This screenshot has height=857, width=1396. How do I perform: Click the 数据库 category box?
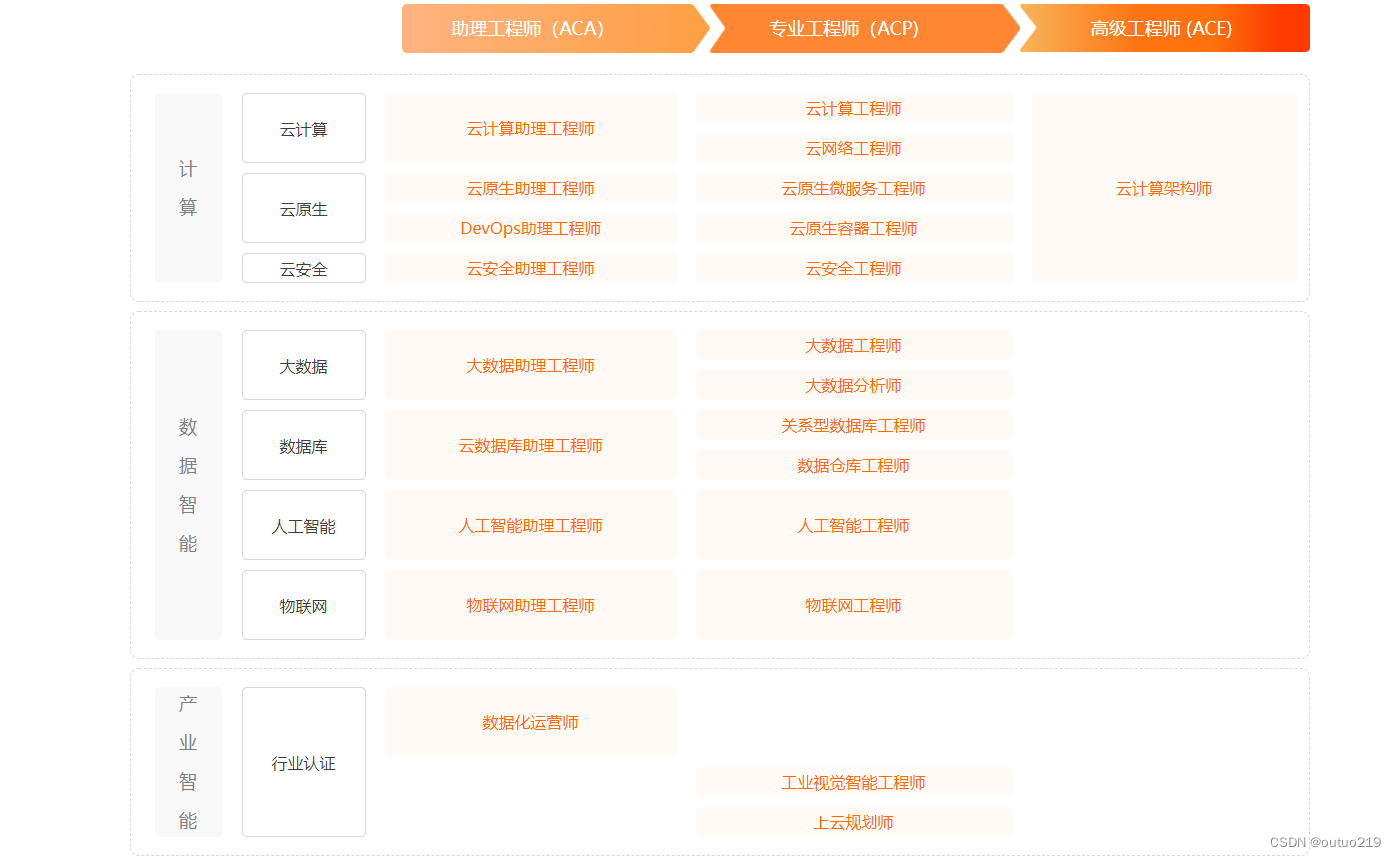click(304, 445)
